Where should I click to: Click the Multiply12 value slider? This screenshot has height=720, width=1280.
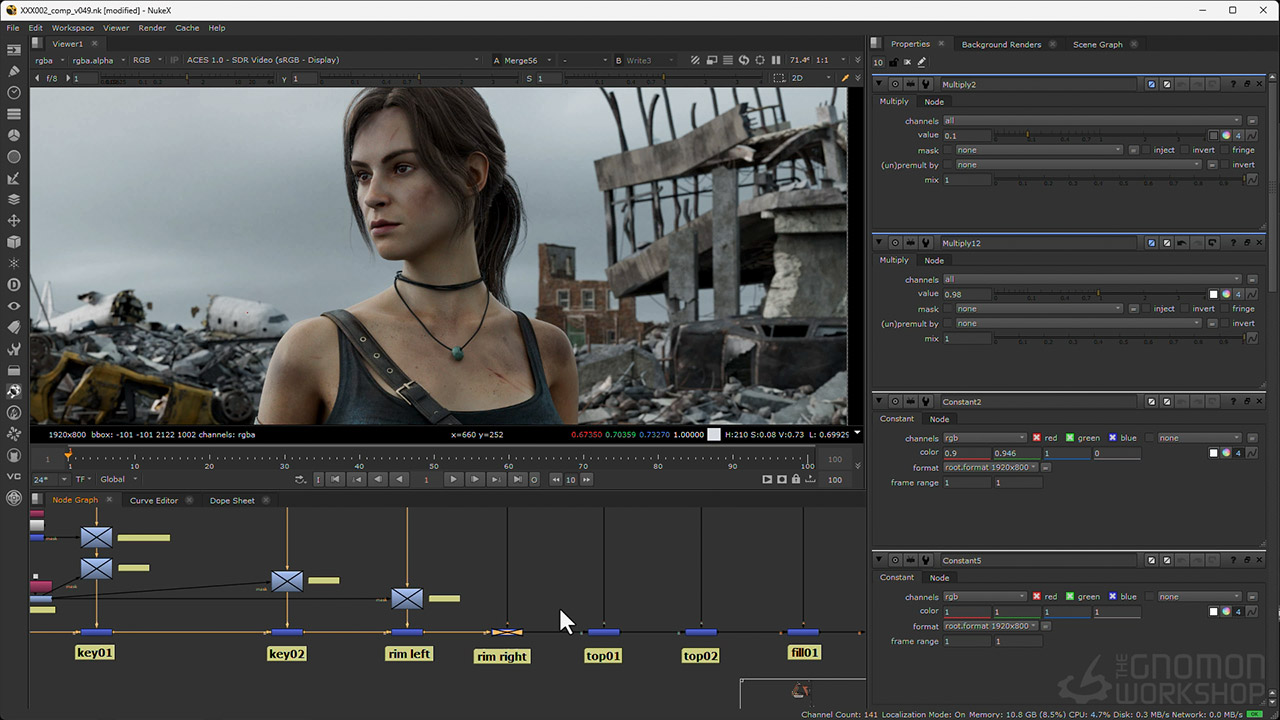[1098, 294]
